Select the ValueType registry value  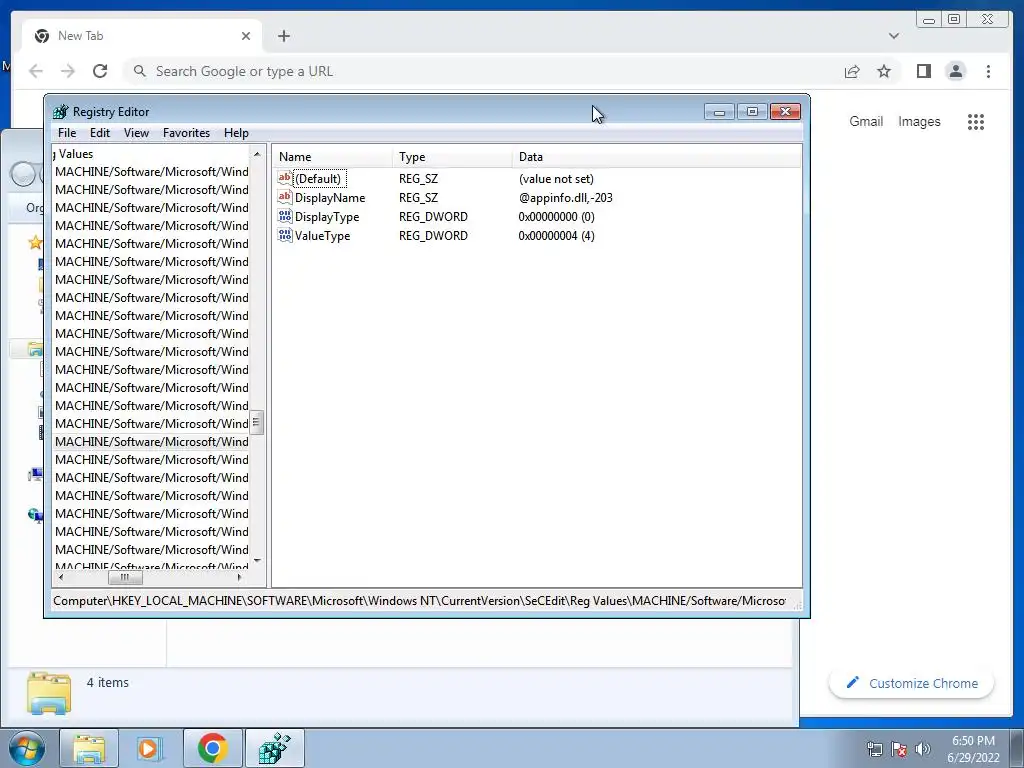click(x=322, y=236)
